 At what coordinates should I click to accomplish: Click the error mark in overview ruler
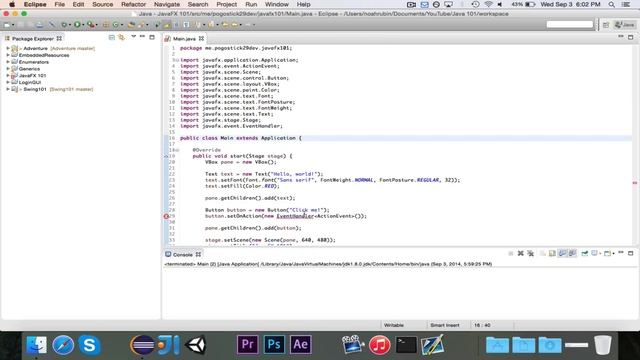coord(635,183)
